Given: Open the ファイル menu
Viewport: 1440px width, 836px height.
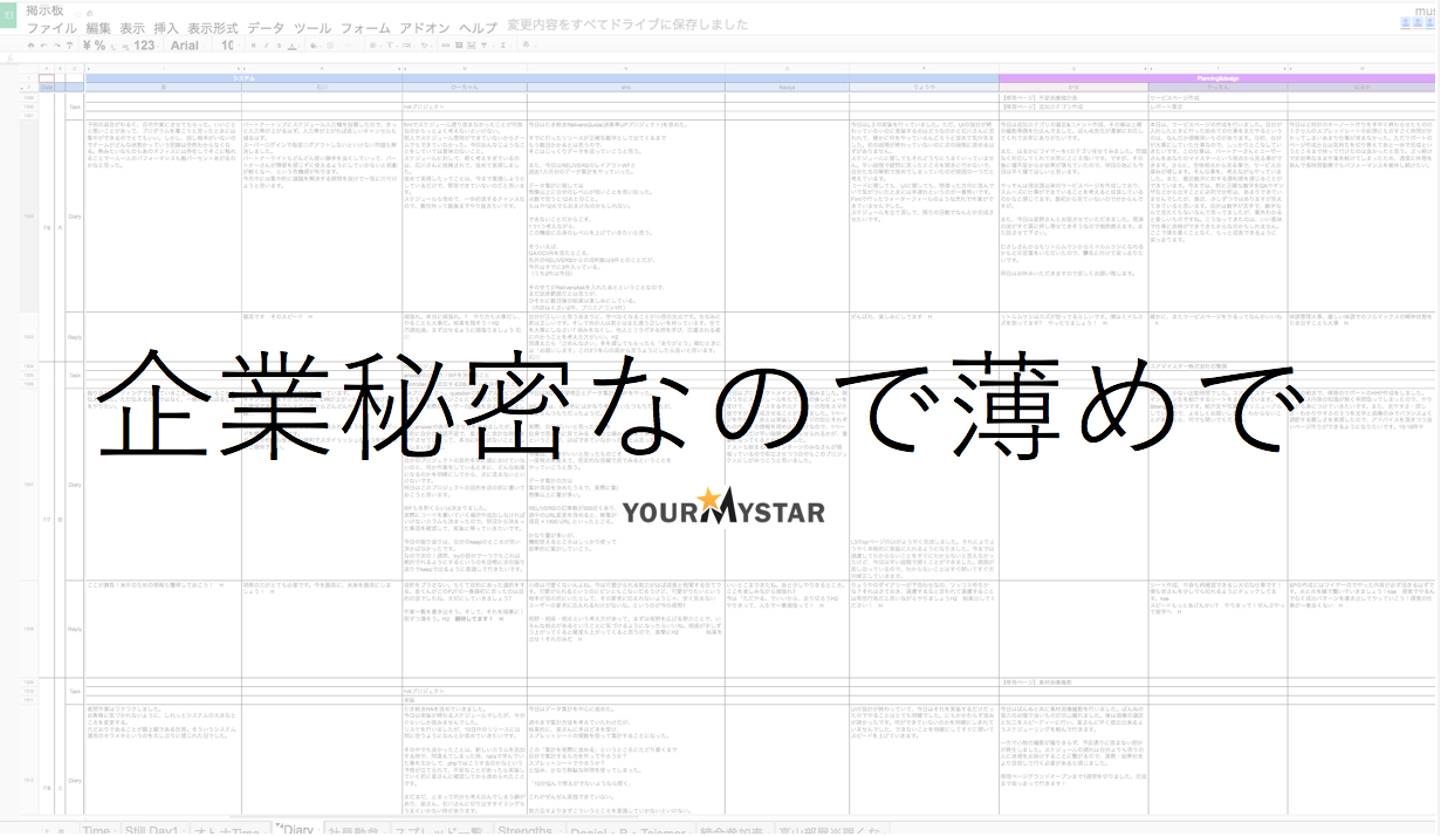Looking at the screenshot, I should tap(52, 27).
